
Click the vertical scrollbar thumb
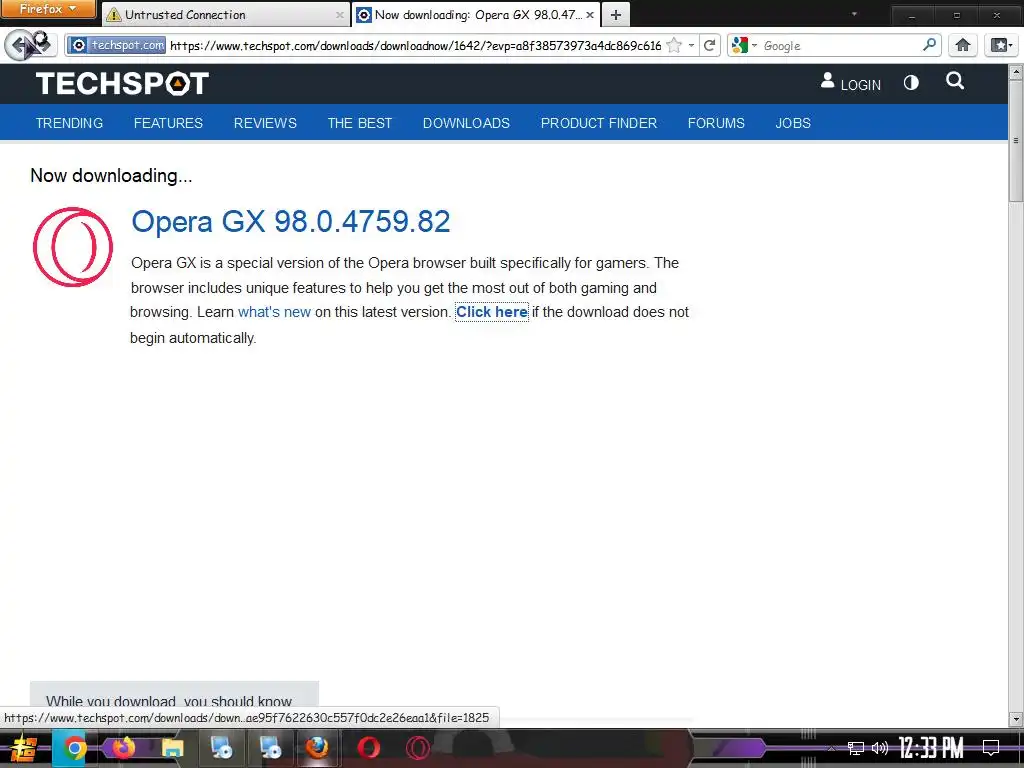1016,142
